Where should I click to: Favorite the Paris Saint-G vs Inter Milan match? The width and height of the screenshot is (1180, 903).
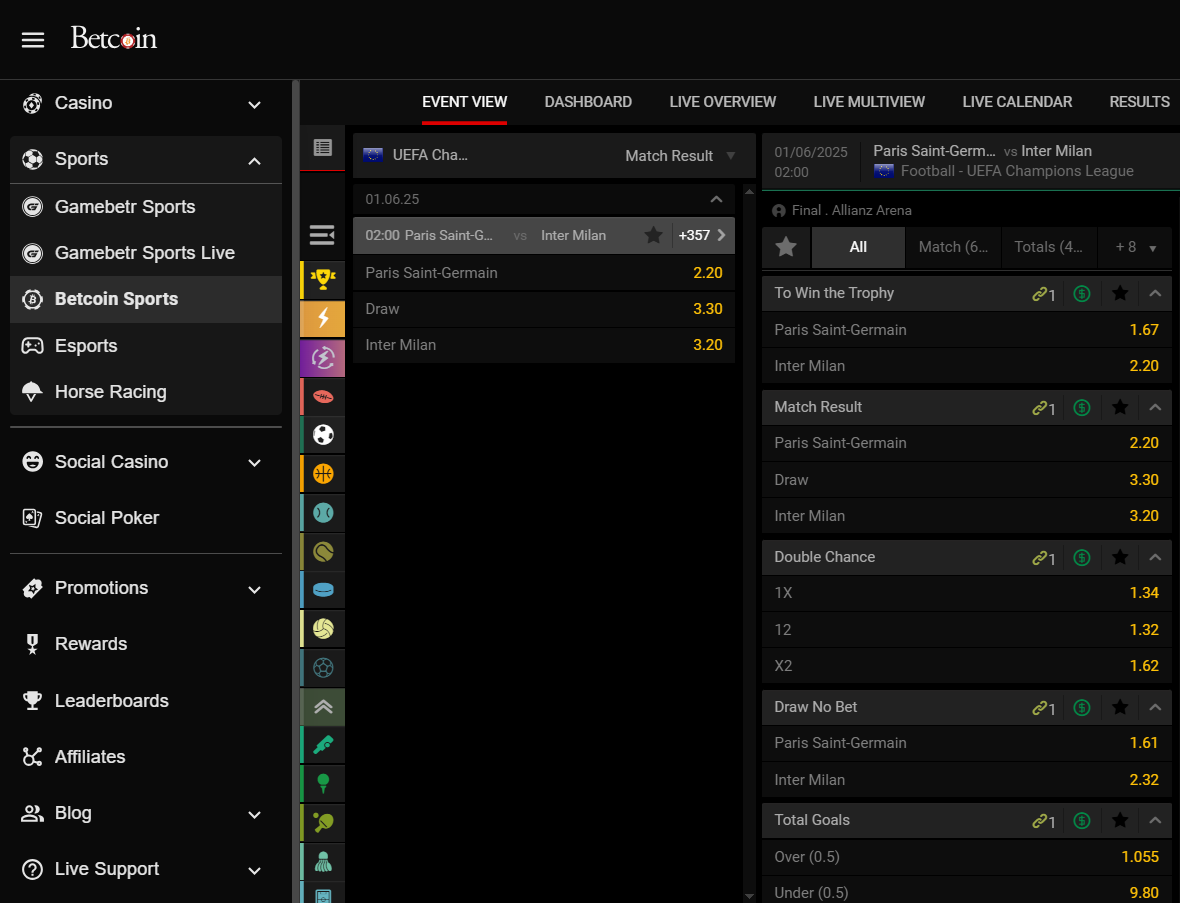(x=653, y=236)
